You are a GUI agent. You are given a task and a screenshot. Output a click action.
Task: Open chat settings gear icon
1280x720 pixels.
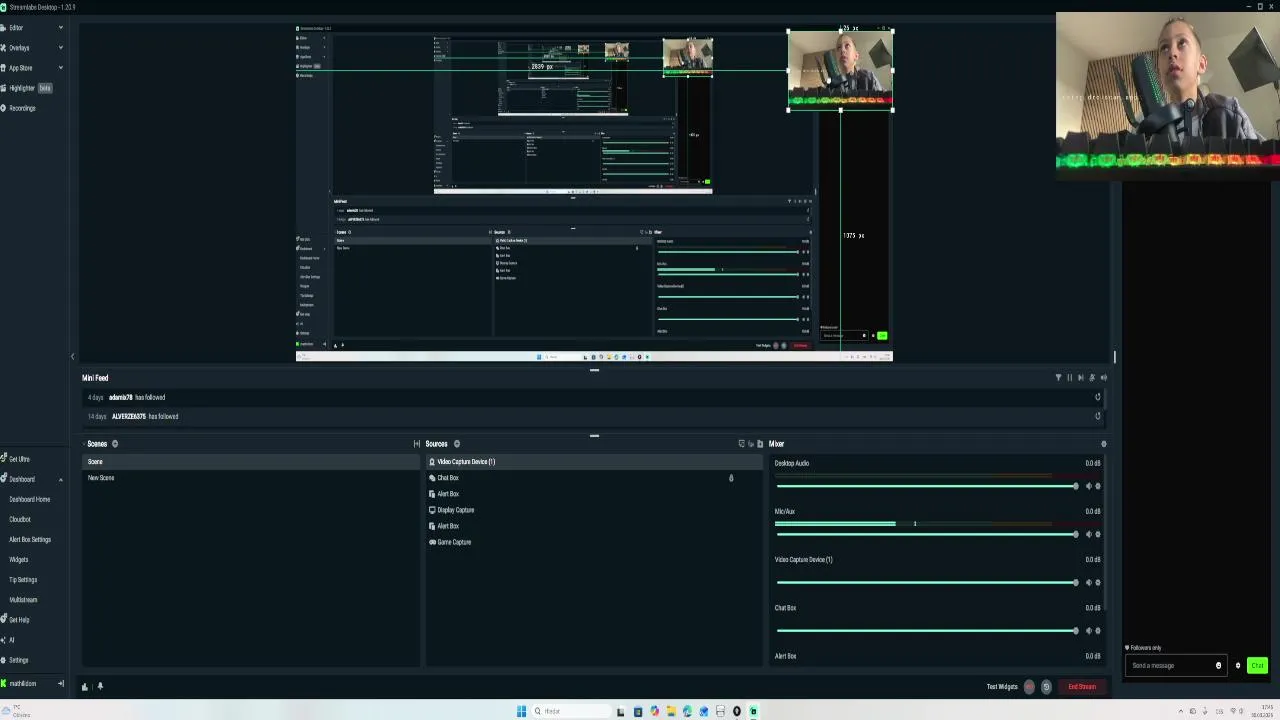(x=1237, y=666)
